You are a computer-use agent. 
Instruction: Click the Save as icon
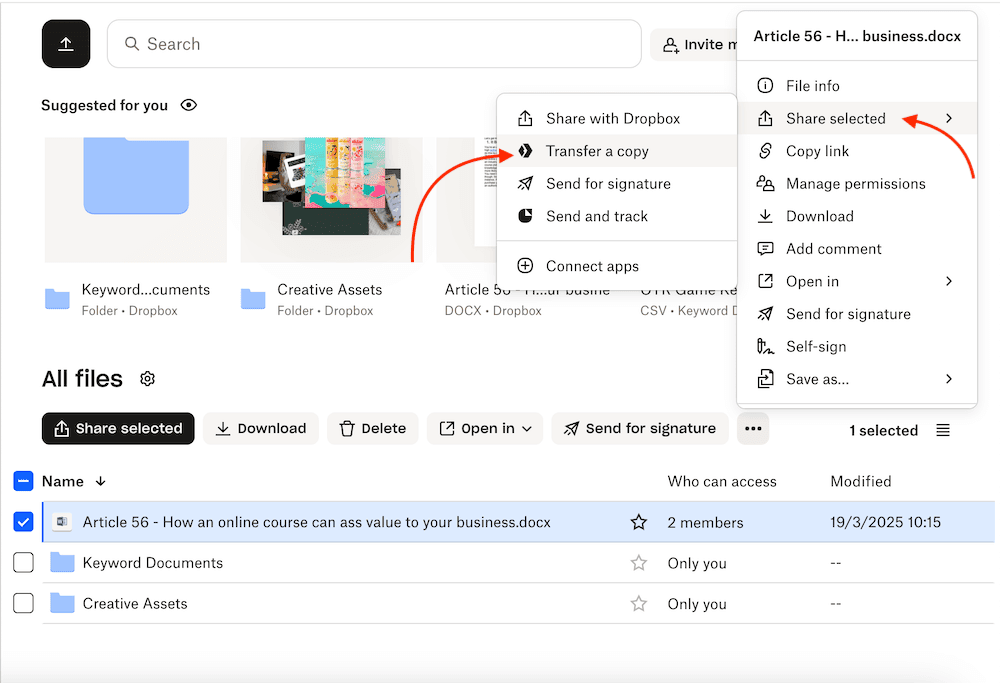click(x=765, y=379)
